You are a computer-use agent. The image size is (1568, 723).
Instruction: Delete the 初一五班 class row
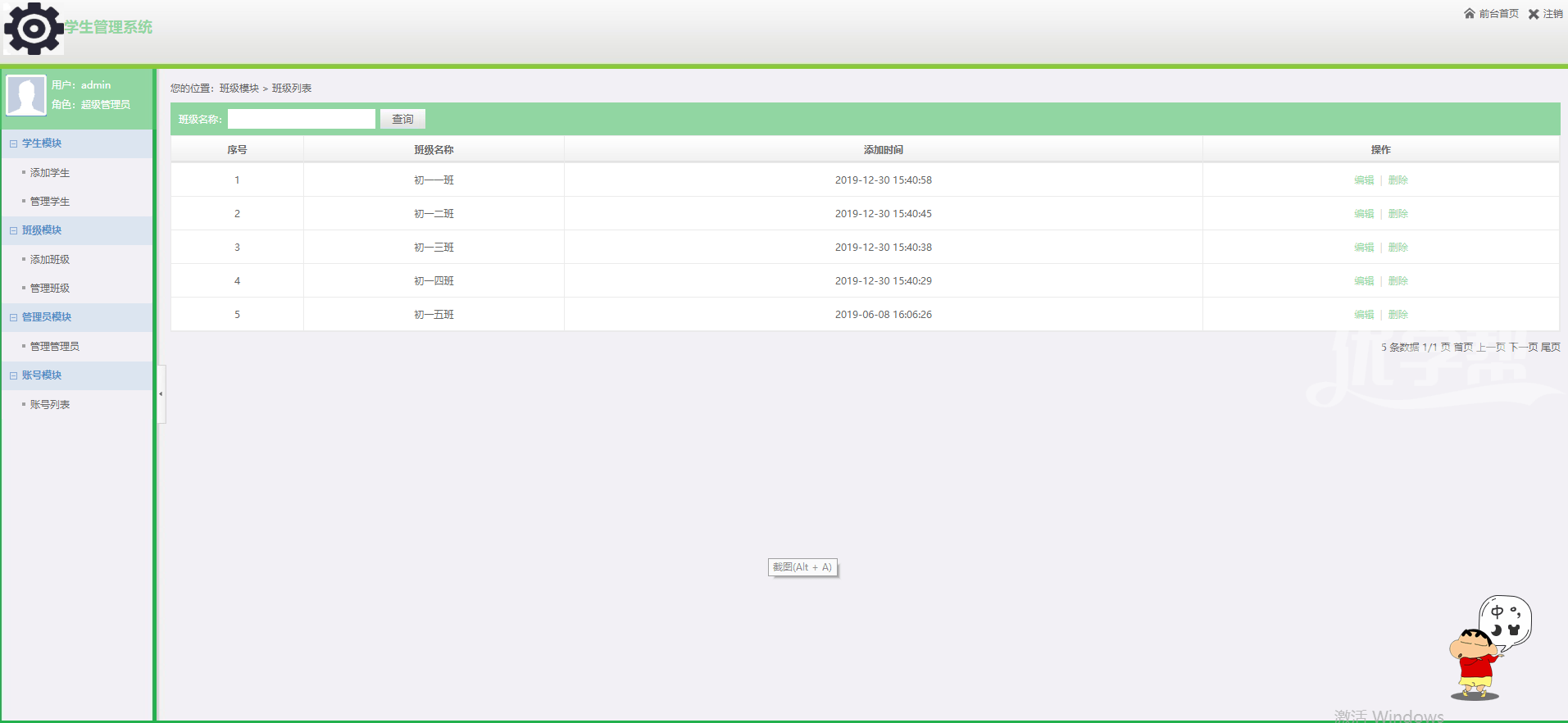click(1398, 315)
